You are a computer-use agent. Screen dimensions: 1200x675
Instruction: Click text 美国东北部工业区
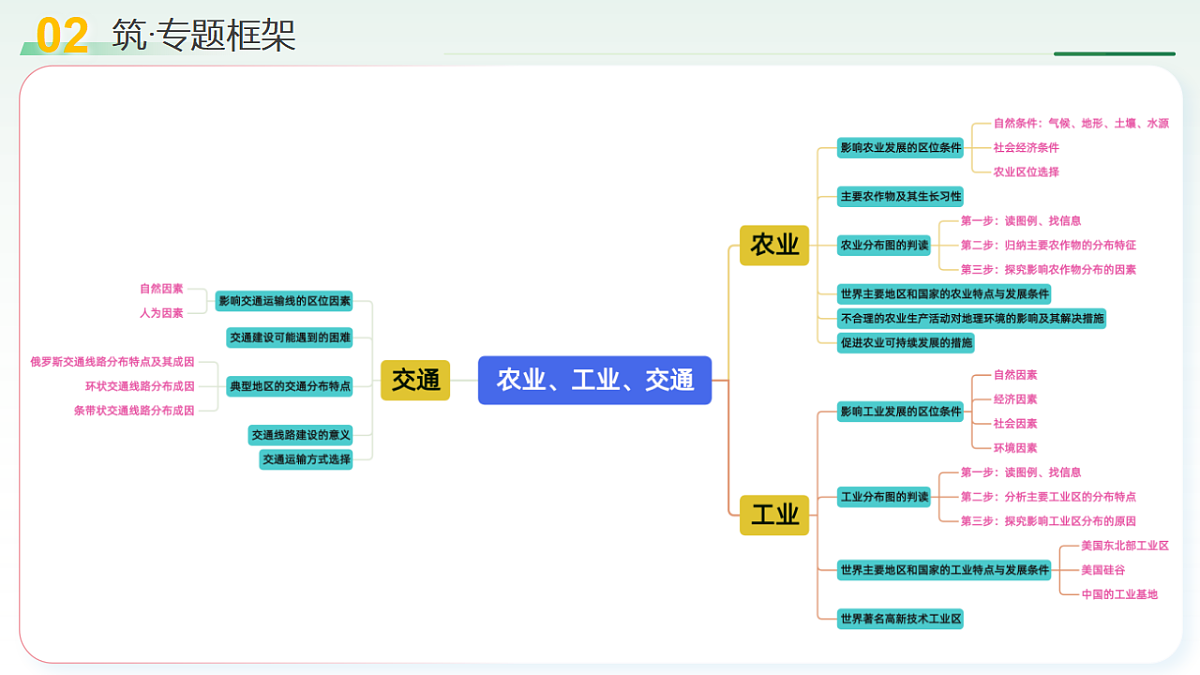point(1125,546)
